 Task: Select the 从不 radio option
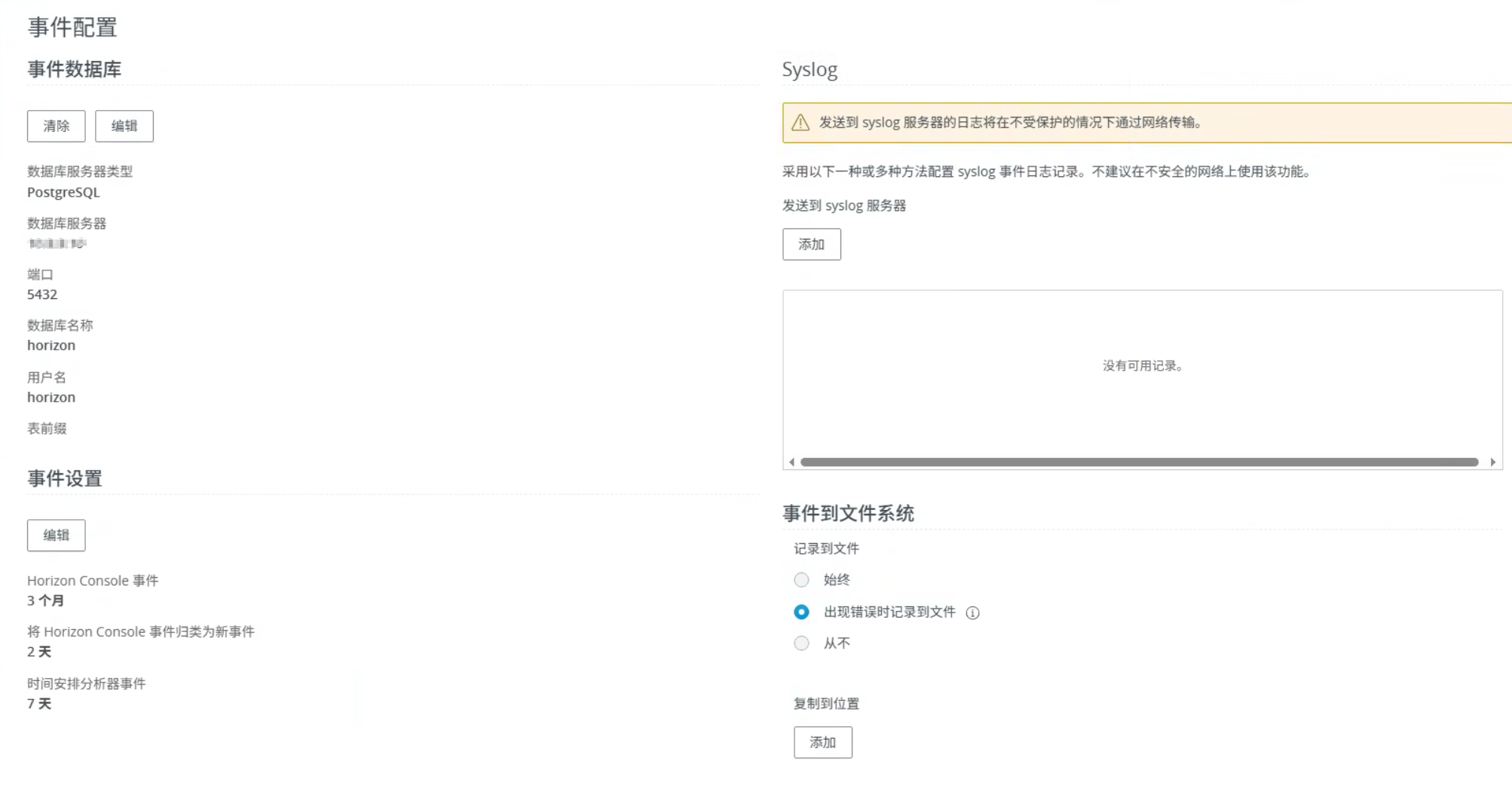801,643
